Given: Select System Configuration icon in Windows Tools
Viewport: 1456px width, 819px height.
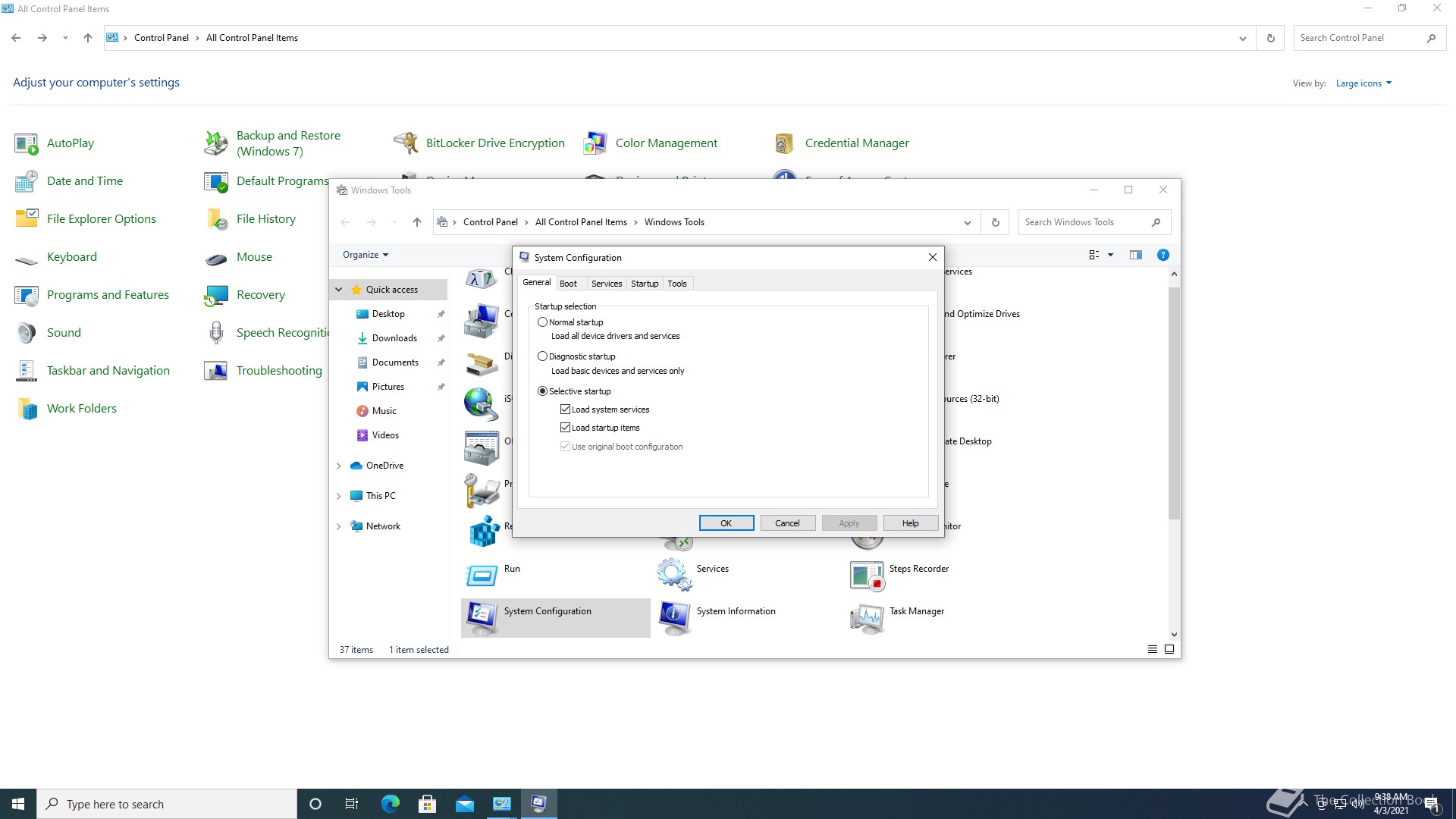Looking at the screenshot, I should tap(481, 618).
